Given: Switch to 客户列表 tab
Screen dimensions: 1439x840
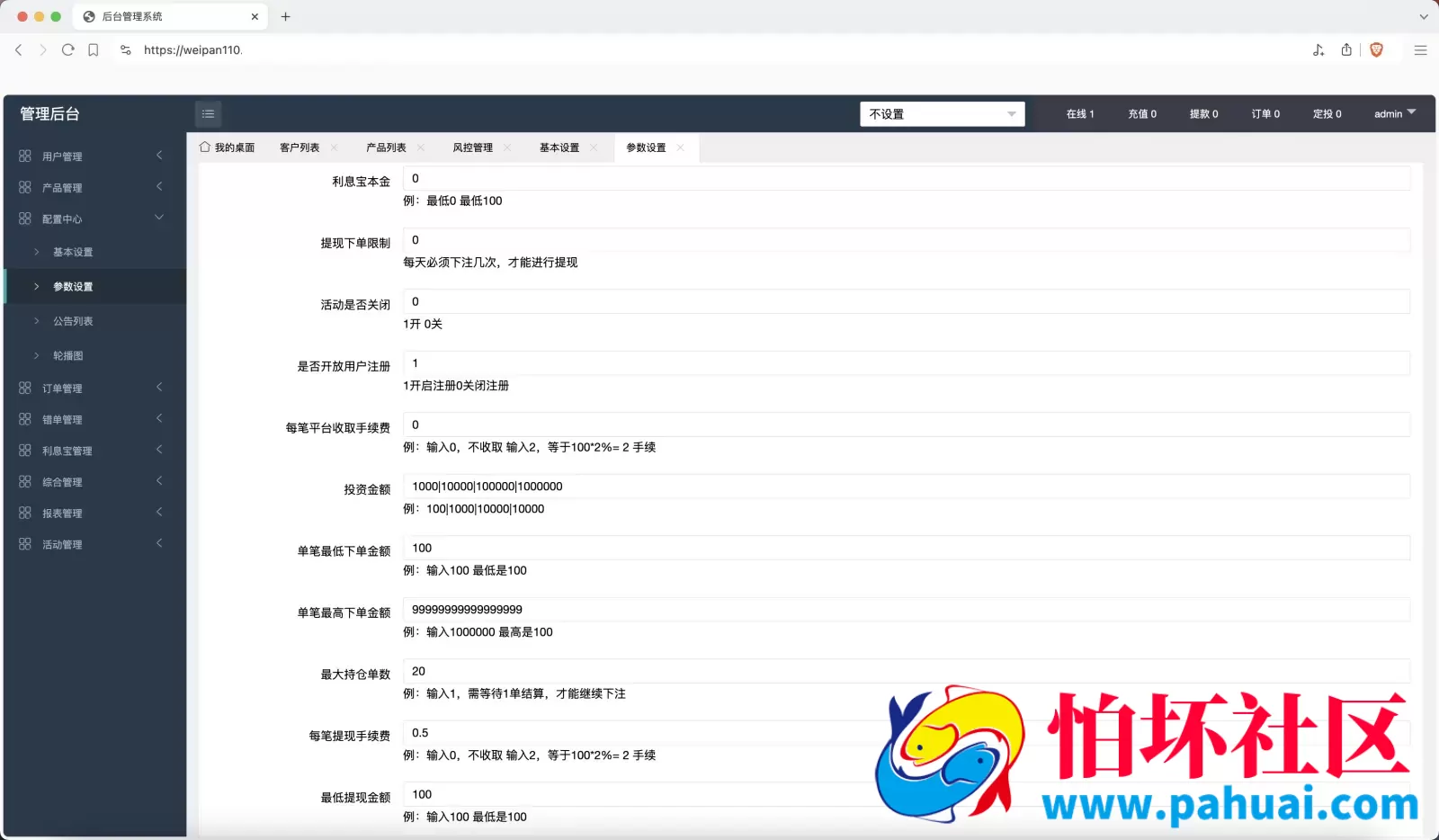Looking at the screenshot, I should (x=299, y=147).
